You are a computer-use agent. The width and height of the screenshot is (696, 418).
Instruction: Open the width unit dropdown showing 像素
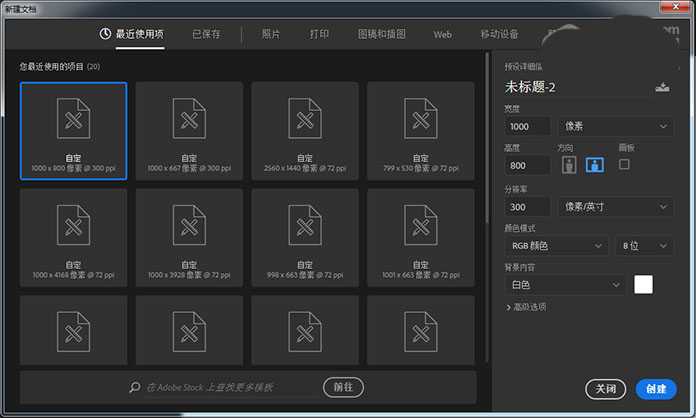(x=616, y=126)
